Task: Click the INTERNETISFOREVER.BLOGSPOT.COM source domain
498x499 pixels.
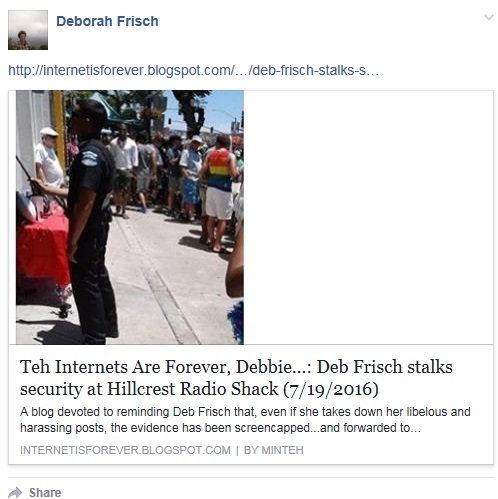Action: 125,450
